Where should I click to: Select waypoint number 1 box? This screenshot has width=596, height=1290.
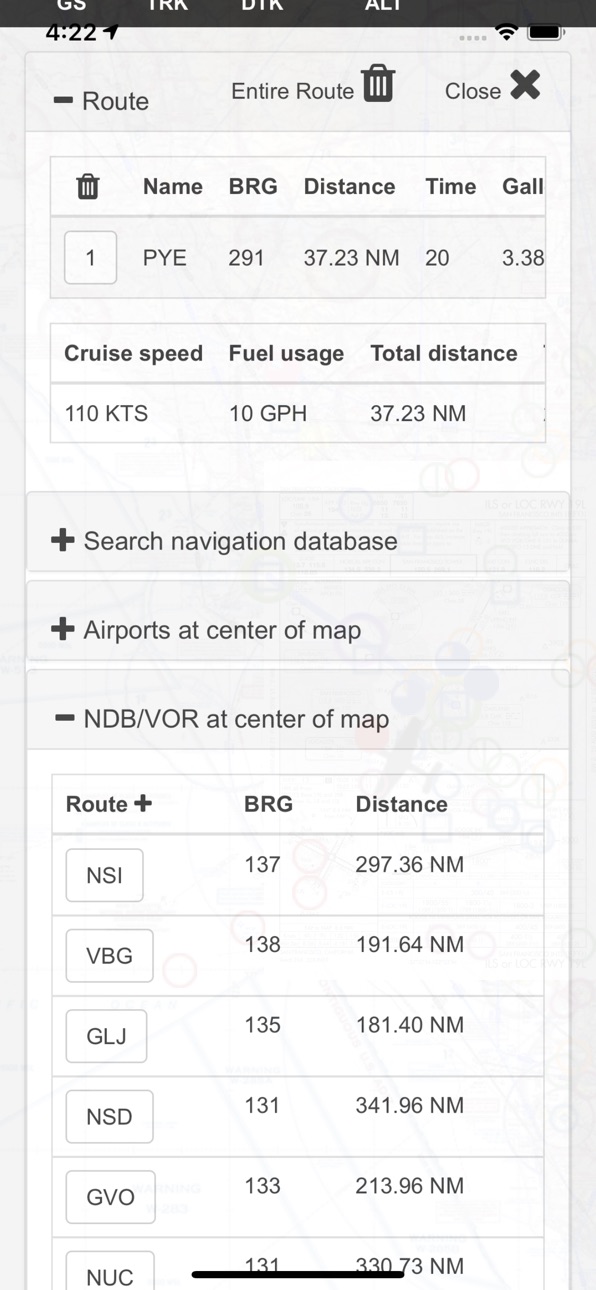(90, 258)
